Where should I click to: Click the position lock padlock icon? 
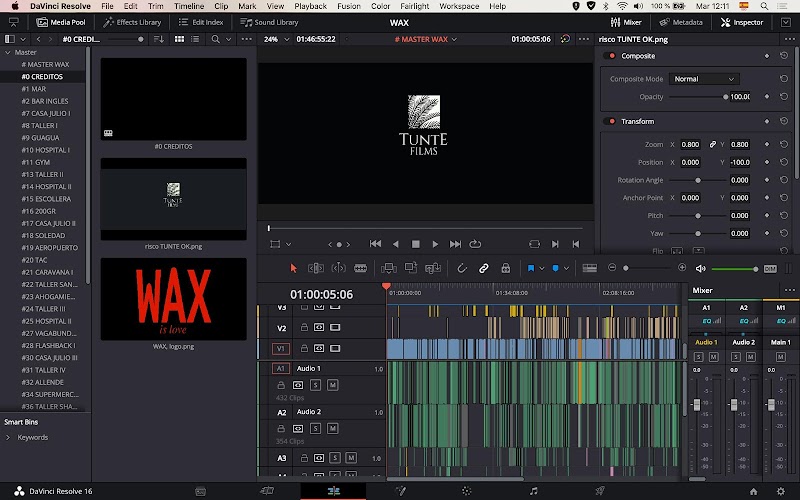(506, 268)
